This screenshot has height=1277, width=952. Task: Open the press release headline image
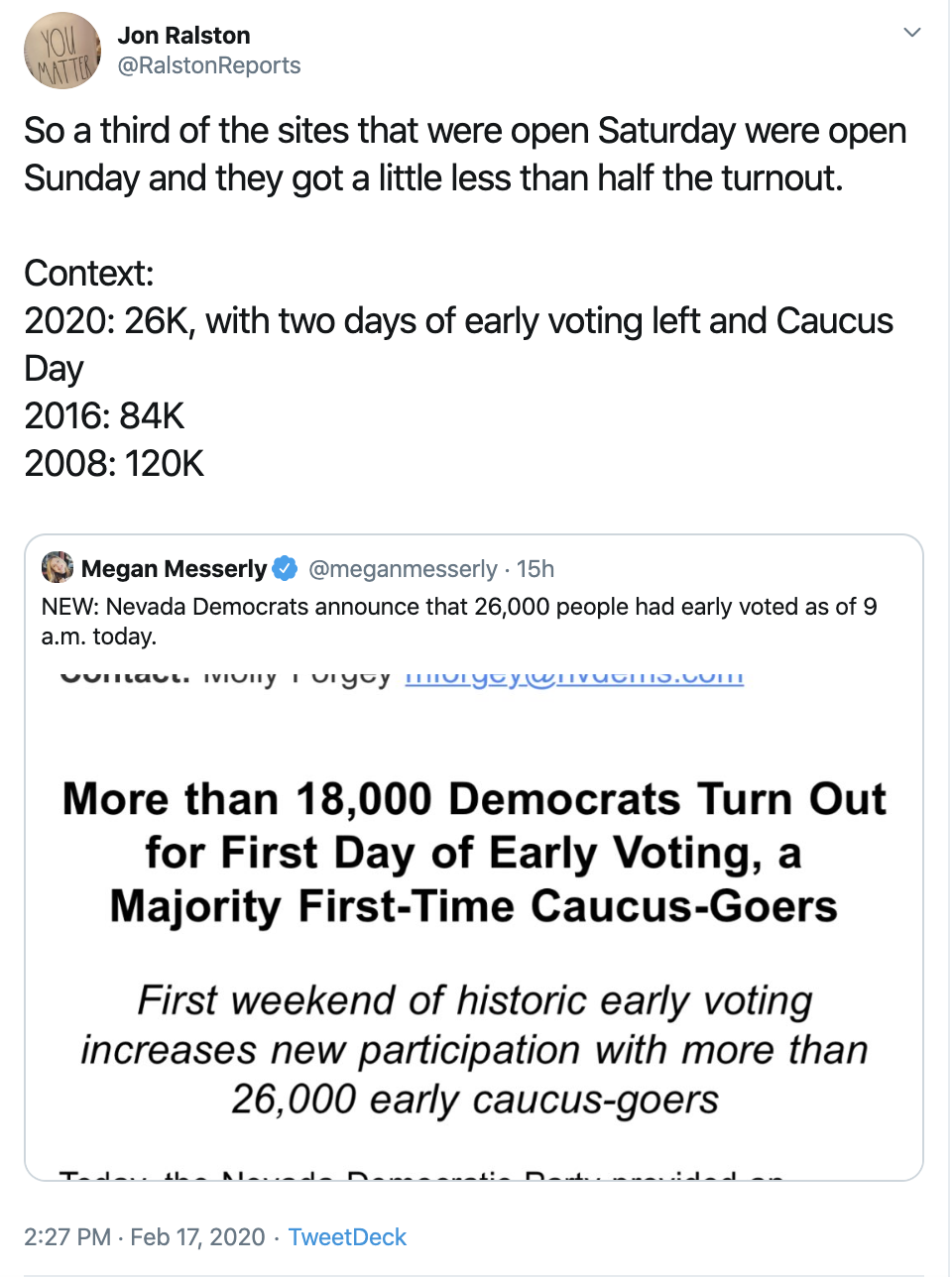tap(474, 853)
